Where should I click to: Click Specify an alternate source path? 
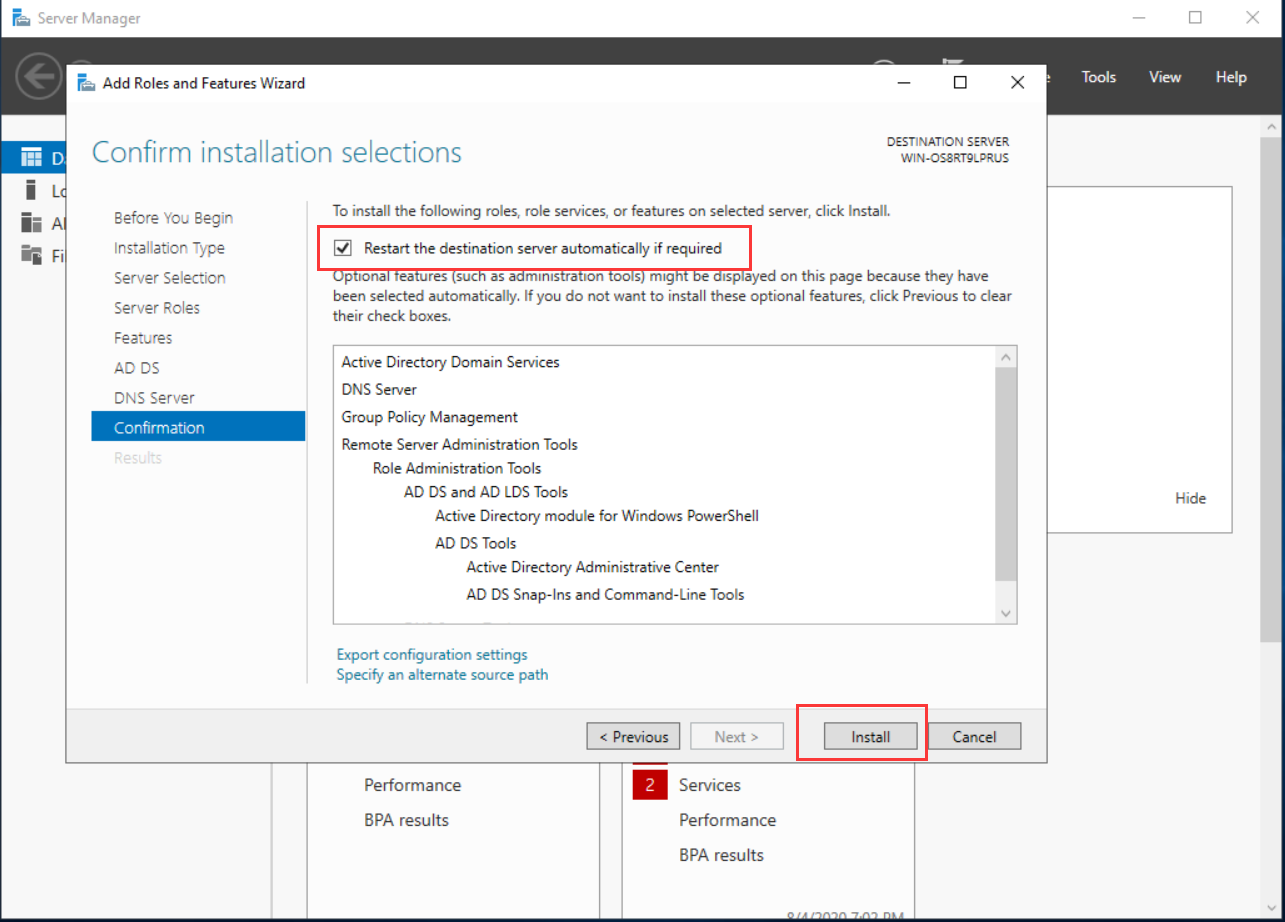(x=442, y=675)
